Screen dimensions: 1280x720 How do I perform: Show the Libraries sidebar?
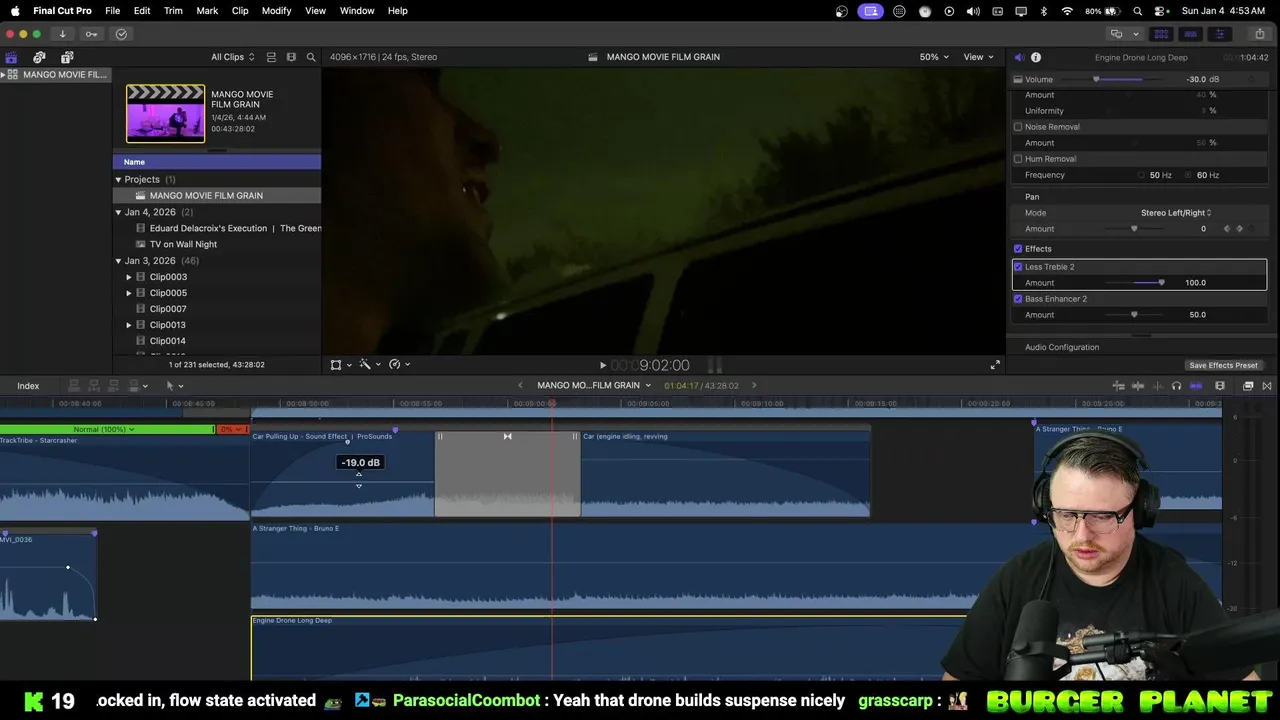click(11, 57)
